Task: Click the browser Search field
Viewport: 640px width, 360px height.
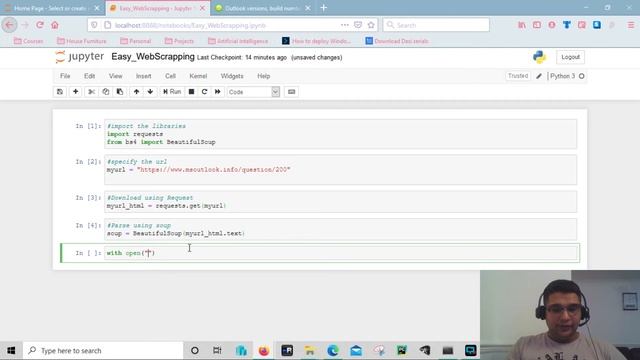Action: click(436, 25)
